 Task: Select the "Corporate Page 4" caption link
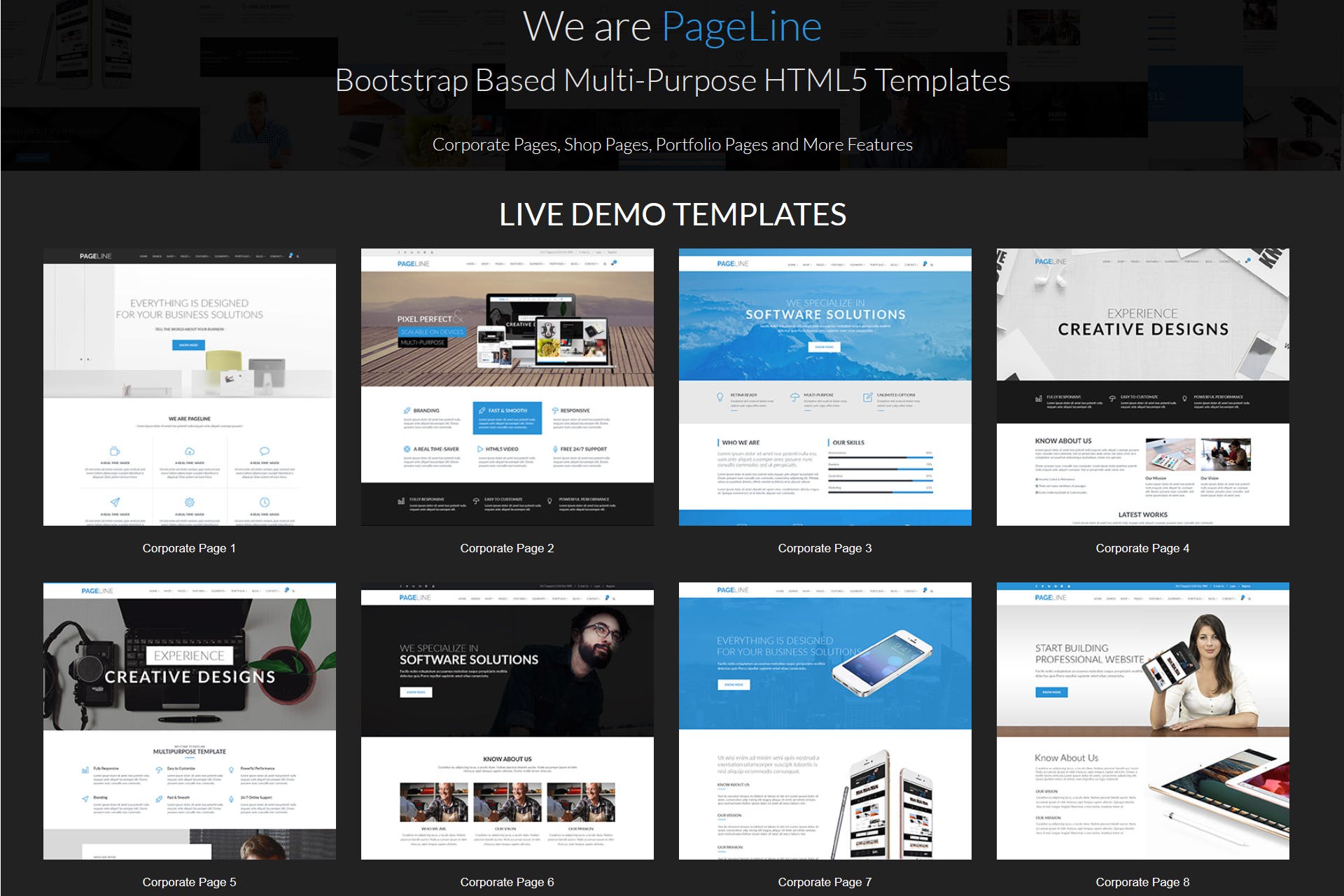pyautogui.click(x=1142, y=548)
